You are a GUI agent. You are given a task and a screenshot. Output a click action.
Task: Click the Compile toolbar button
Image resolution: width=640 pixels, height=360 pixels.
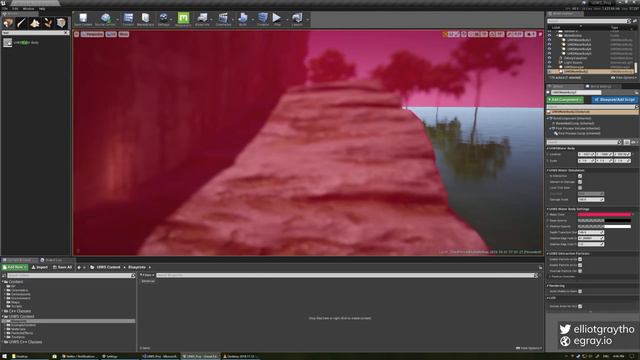click(x=263, y=19)
